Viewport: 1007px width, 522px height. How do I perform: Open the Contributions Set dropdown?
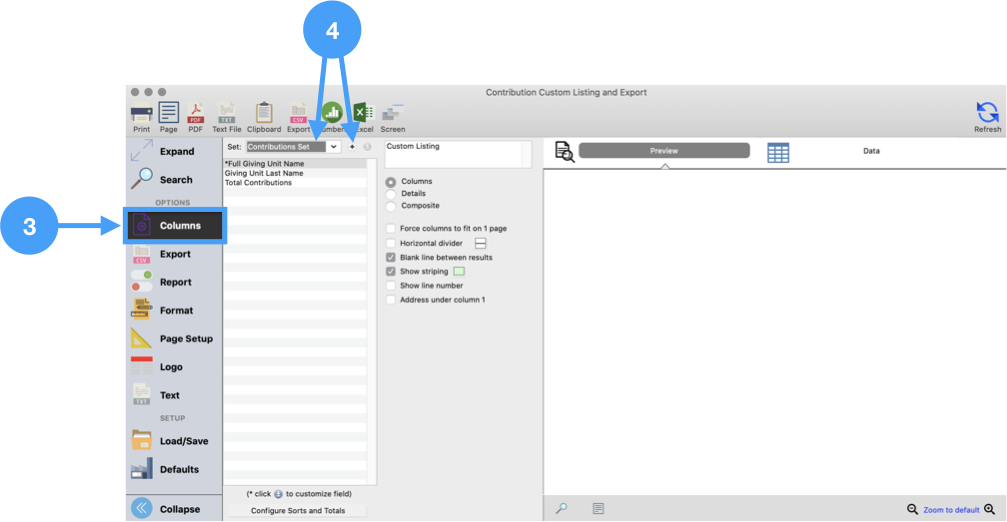(x=333, y=147)
